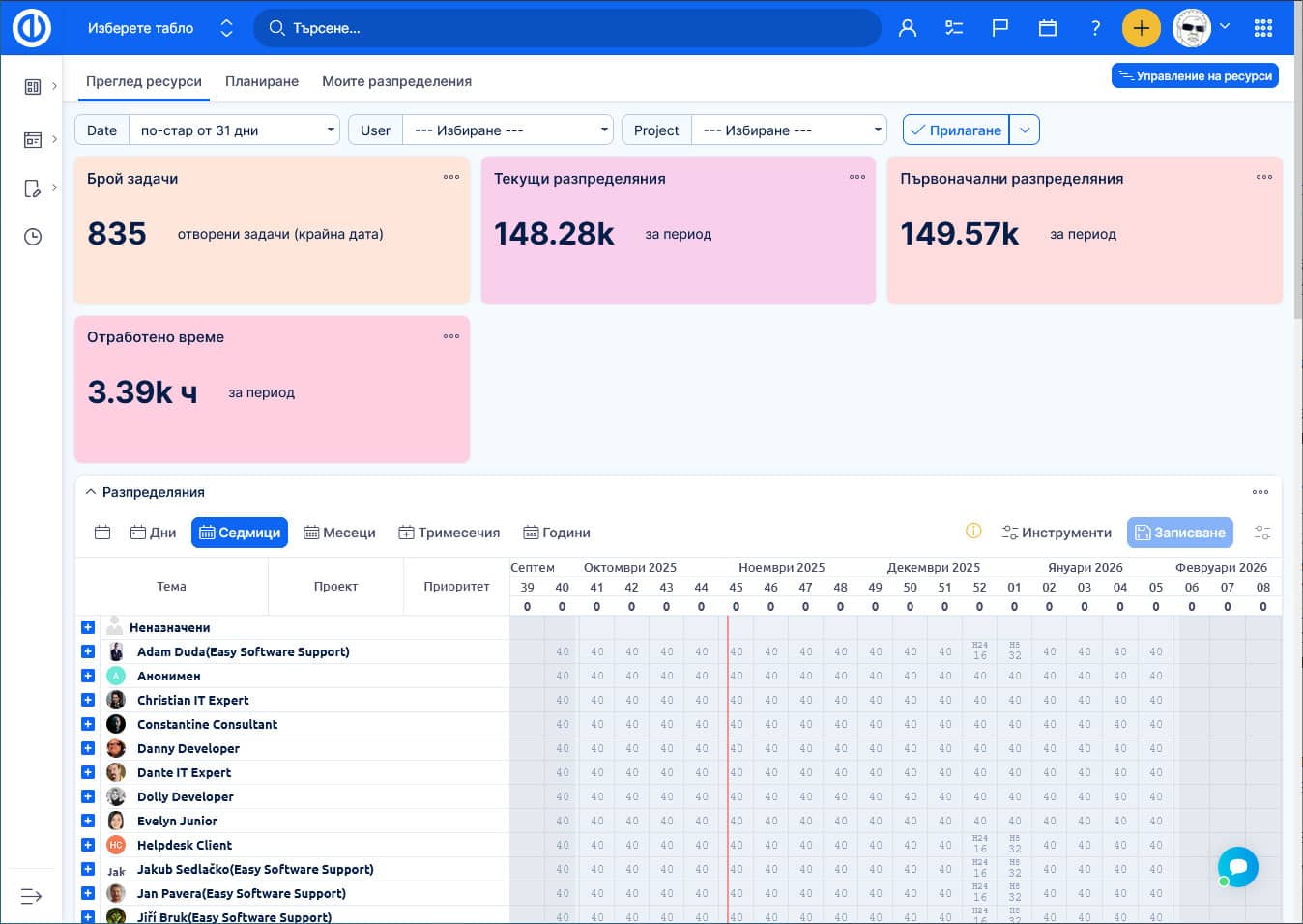
Task: Open the Прилагане split arrow dropdown
Action: pos(1025,130)
